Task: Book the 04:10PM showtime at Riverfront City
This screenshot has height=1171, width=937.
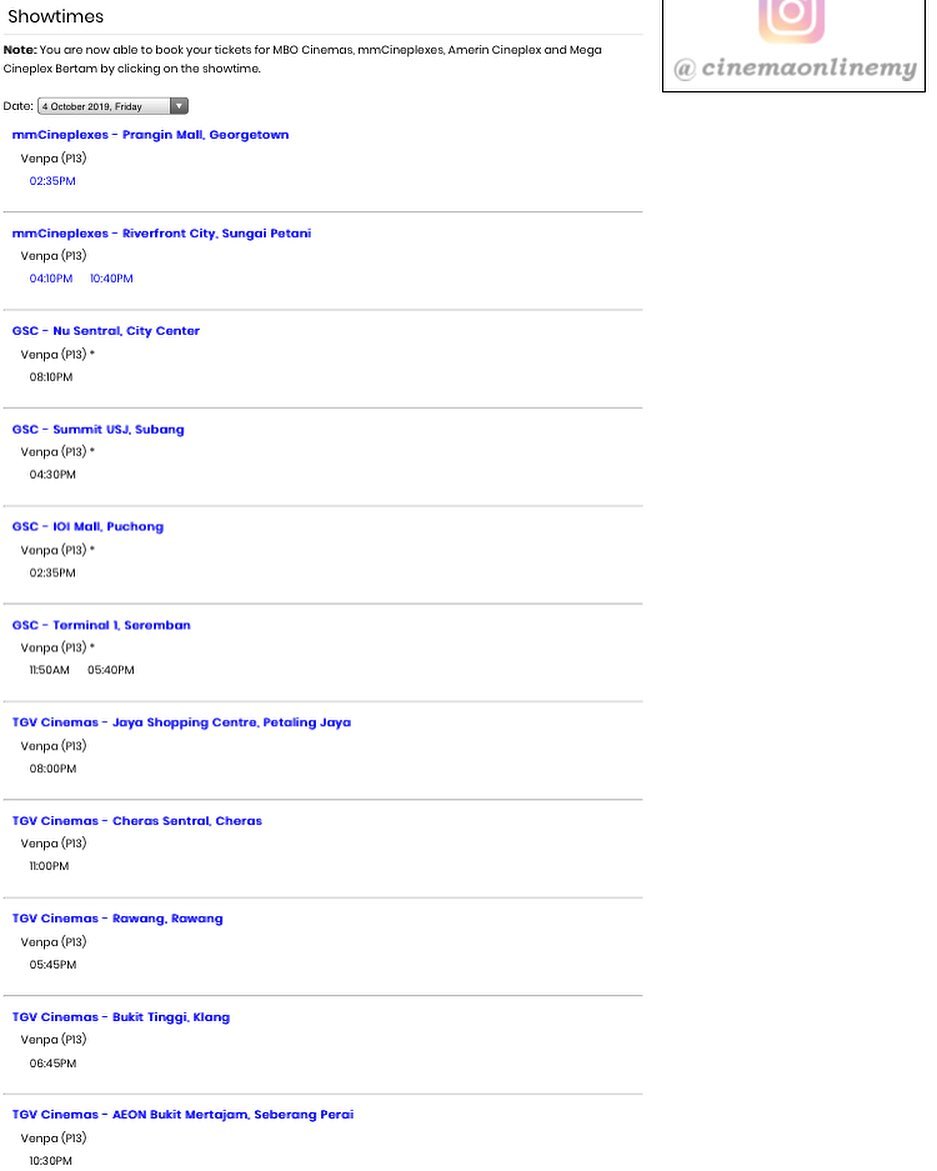Action: coord(51,279)
